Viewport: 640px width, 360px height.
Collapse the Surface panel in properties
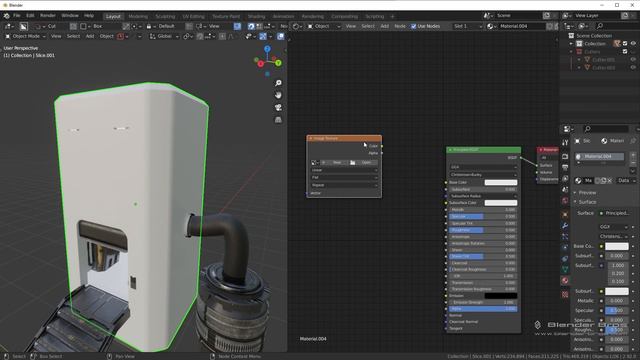pyautogui.click(x=587, y=202)
